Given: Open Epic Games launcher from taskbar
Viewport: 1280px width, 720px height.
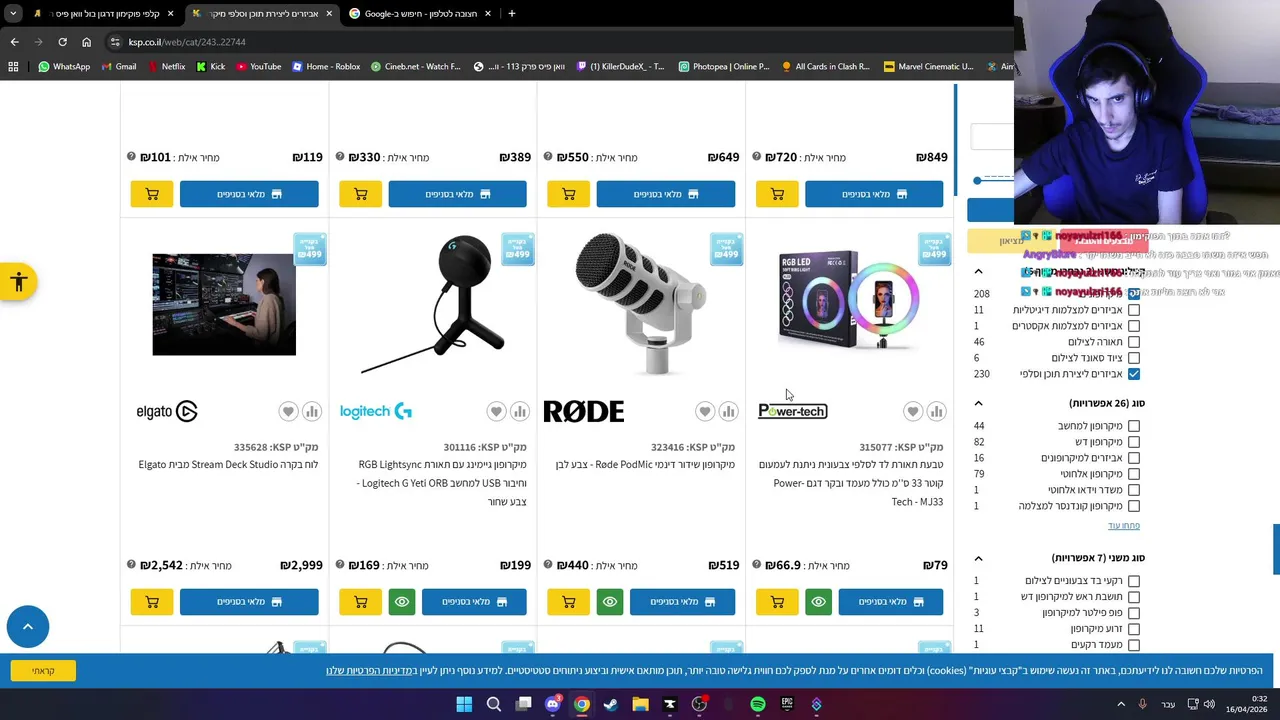Looking at the screenshot, I should tap(787, 704).
